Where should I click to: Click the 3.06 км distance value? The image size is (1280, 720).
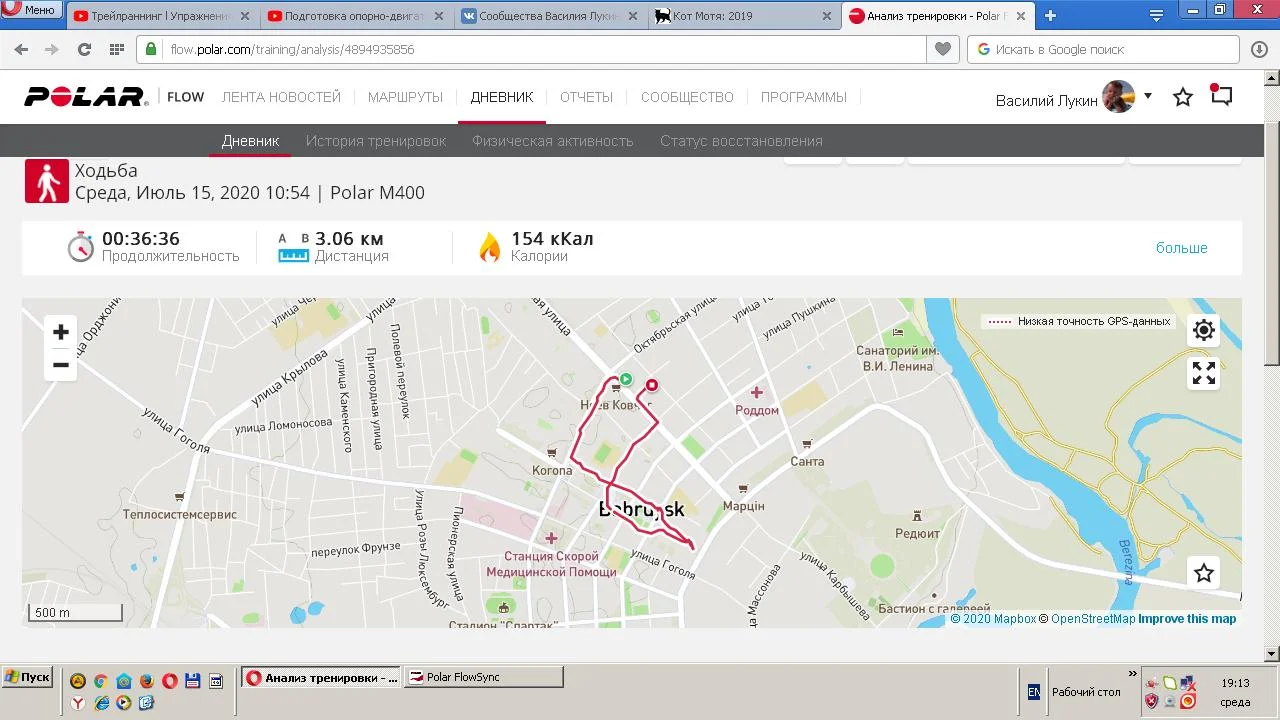[x=349, y=239]
